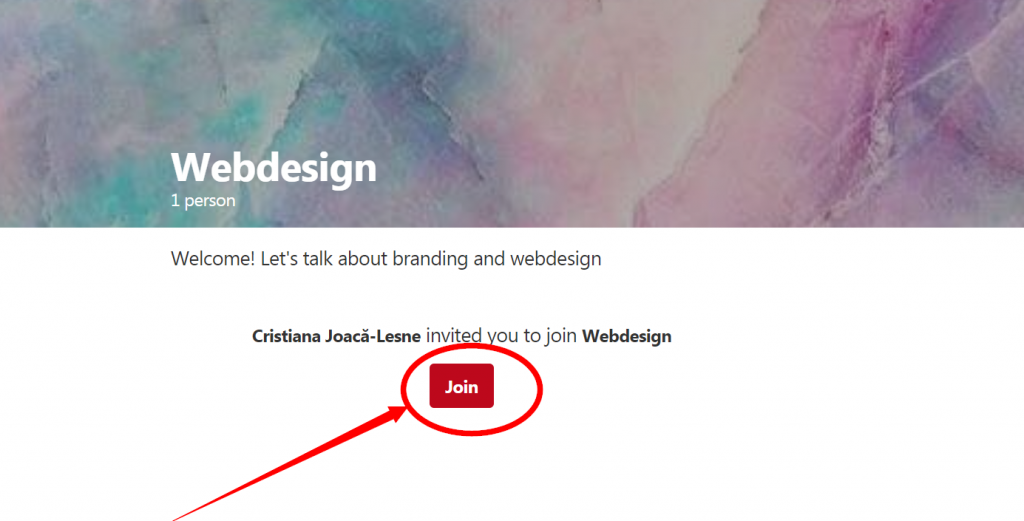The image size is (1024, 521).
Task: Click the letter W of the Webdesign title
Action: pos(190,167)
